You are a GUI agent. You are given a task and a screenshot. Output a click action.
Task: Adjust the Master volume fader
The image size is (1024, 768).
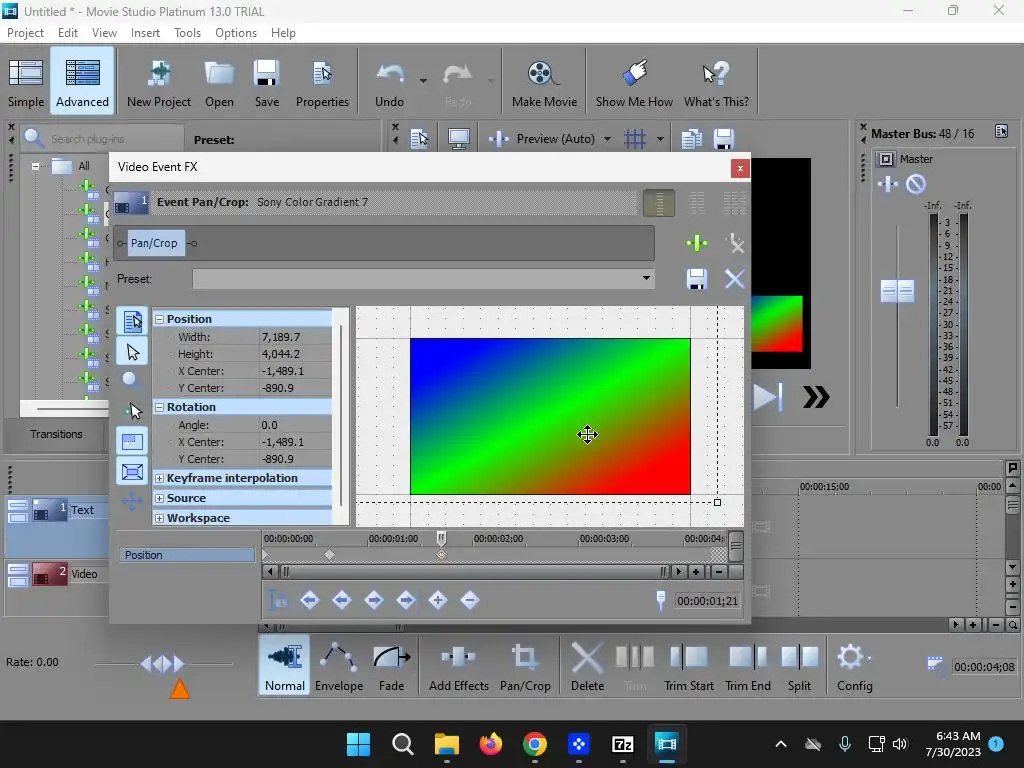(x=897, y=291)
